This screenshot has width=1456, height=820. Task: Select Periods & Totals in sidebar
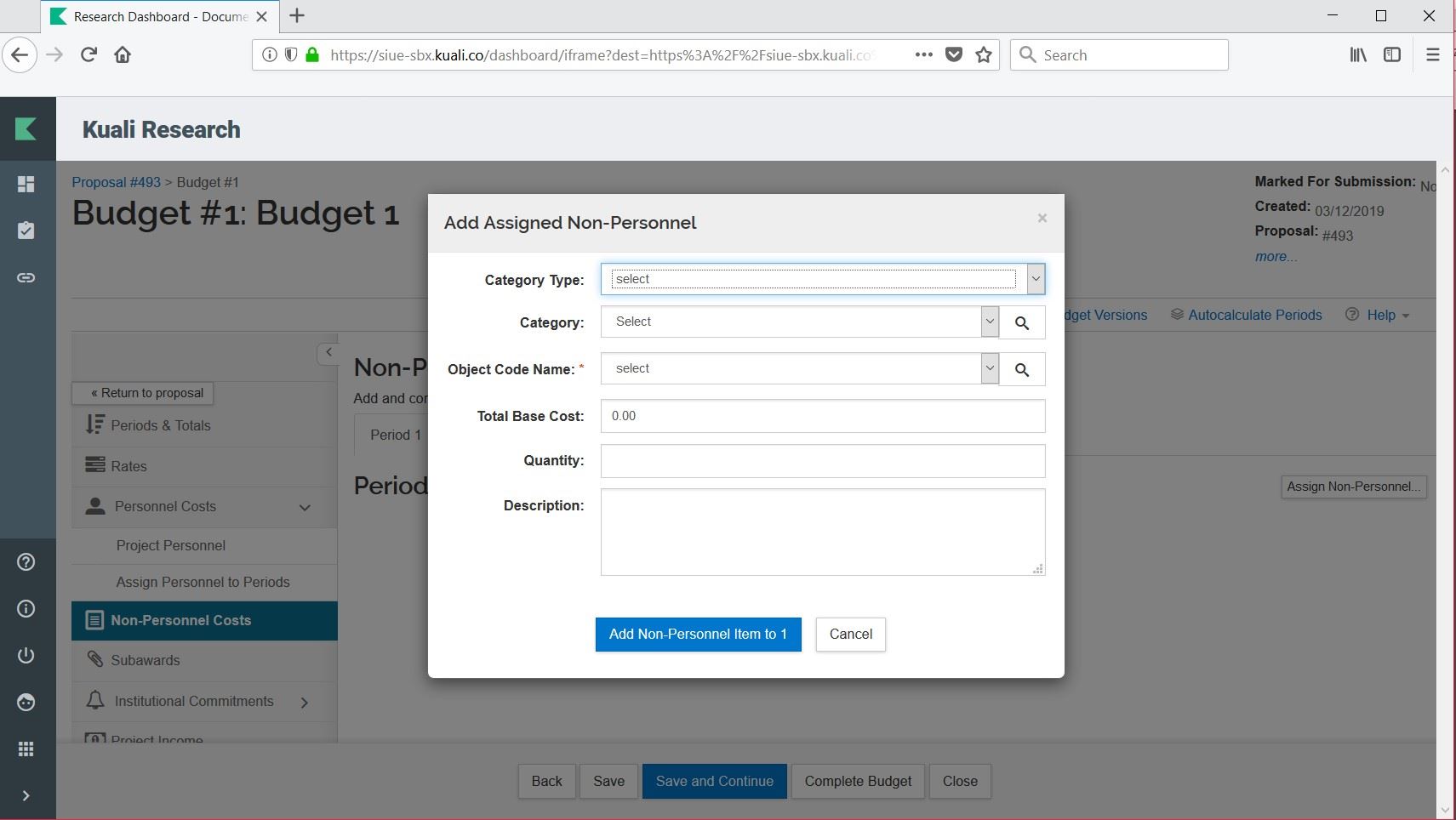pos(161,425)
